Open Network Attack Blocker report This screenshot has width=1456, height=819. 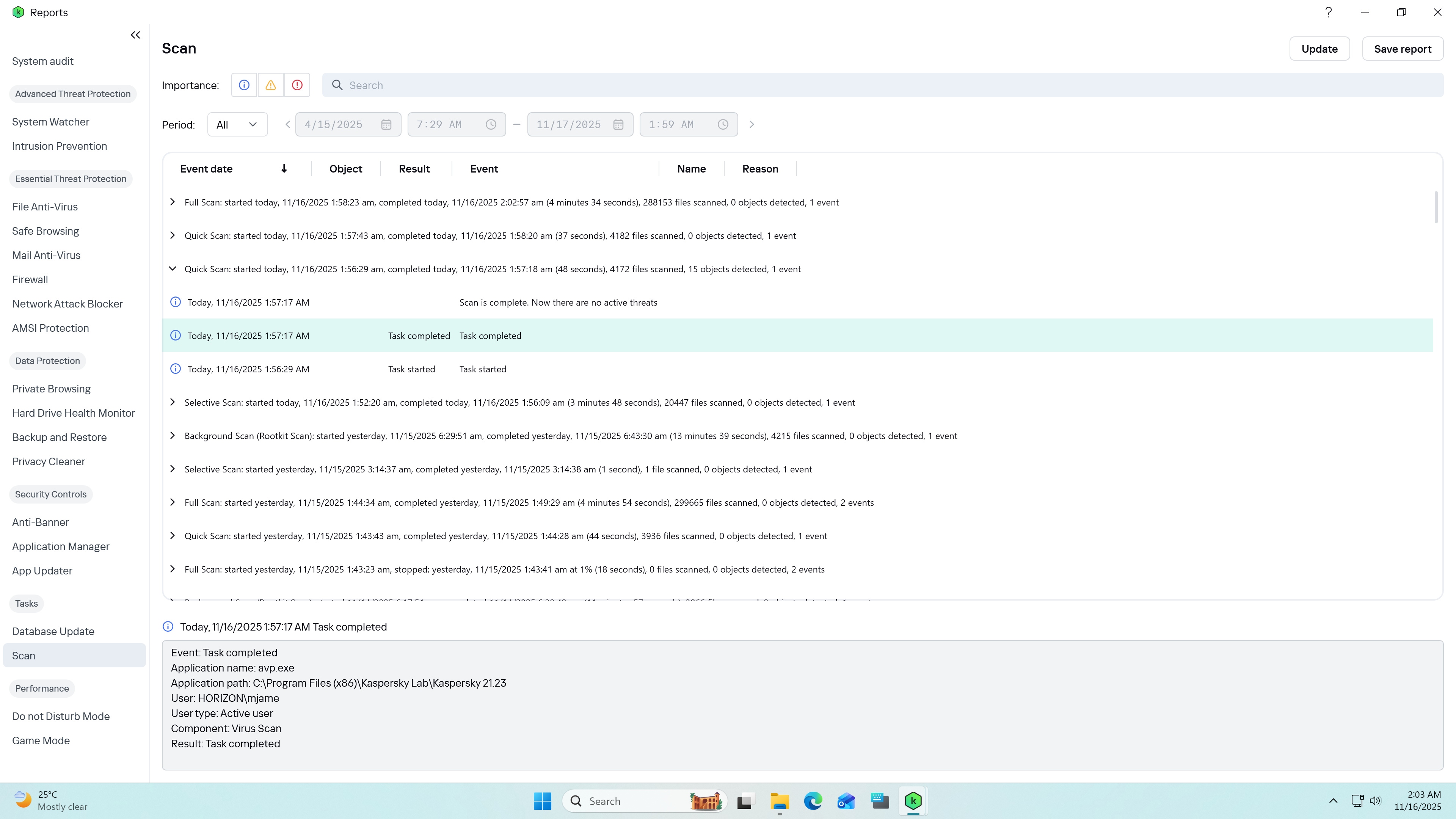click(x=67, y=304)
